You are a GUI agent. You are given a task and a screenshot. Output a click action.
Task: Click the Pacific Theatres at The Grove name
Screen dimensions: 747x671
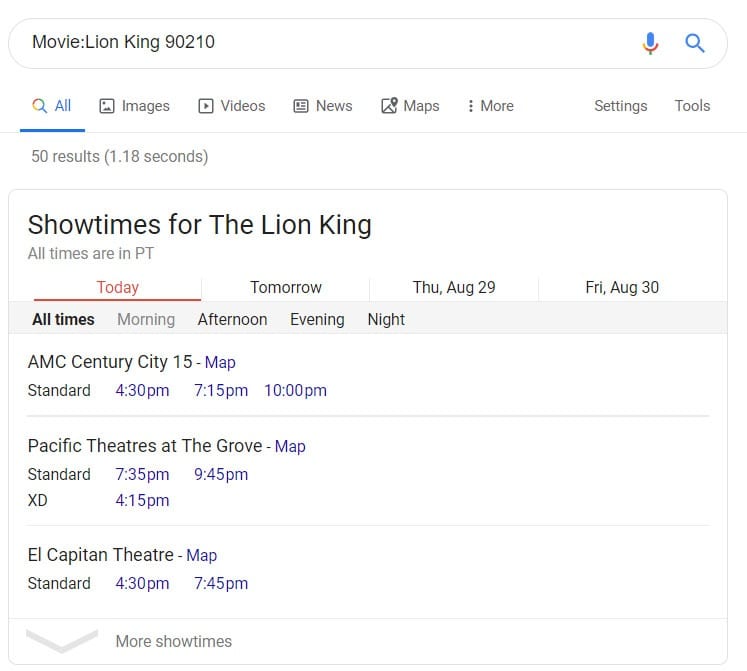click(145, 446)
